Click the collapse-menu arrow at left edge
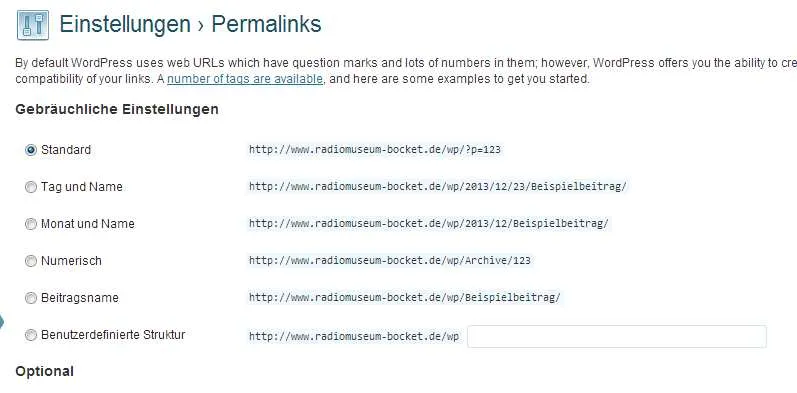Screen dimensions: 797x393 [x=2, y=322]
